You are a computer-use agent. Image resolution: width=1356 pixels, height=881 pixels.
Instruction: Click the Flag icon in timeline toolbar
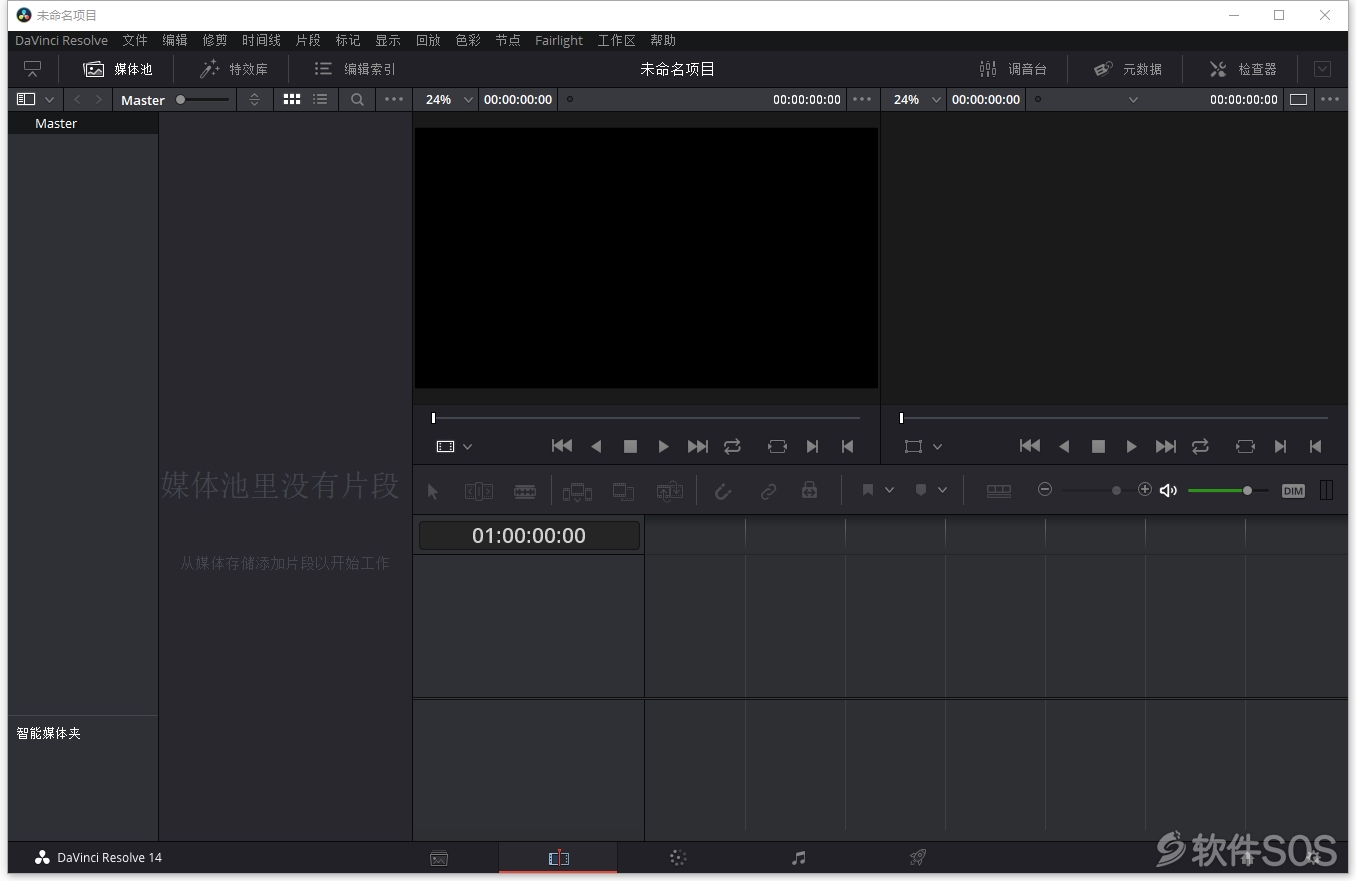867,490
